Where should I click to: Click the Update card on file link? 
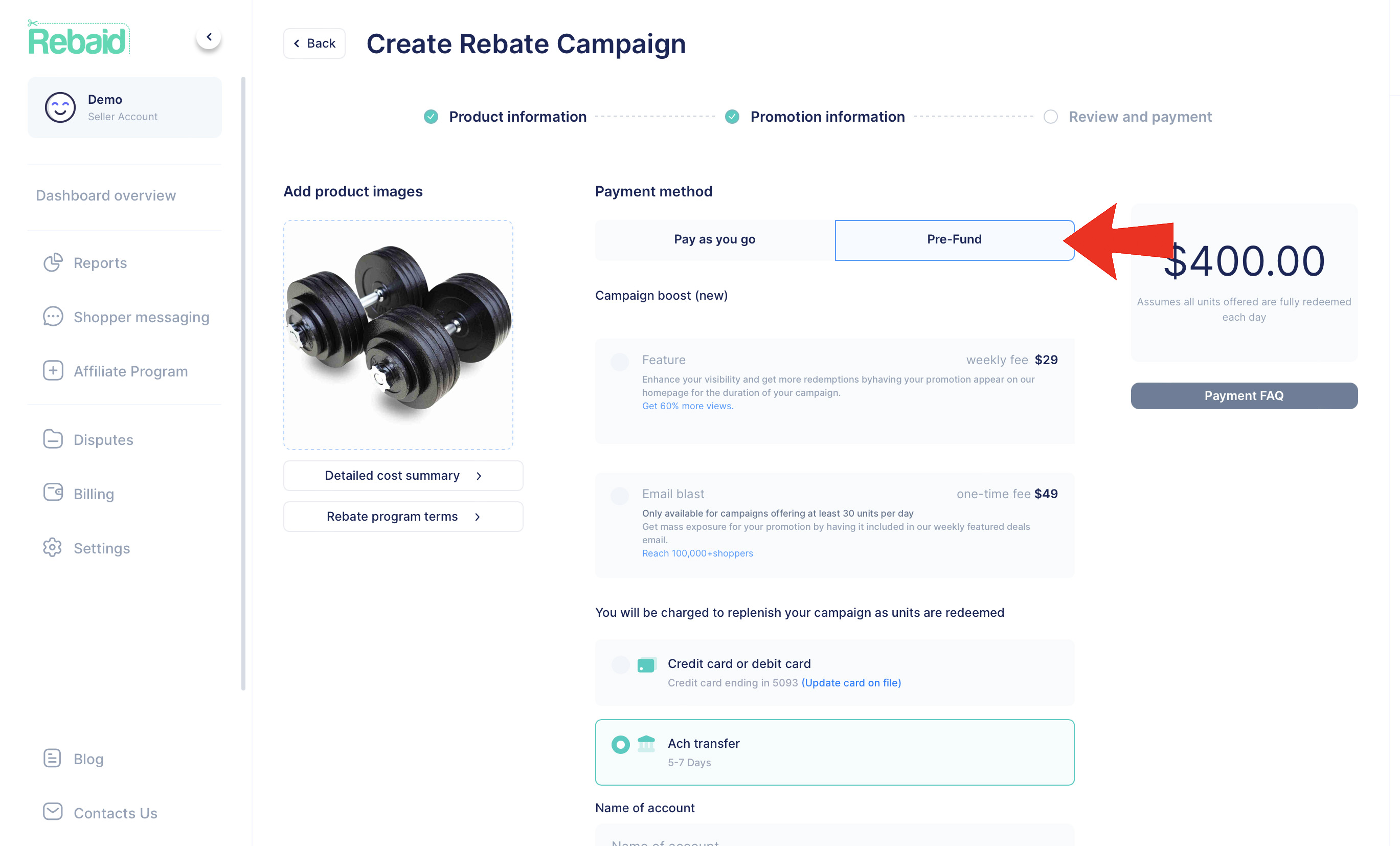[850, 683]
